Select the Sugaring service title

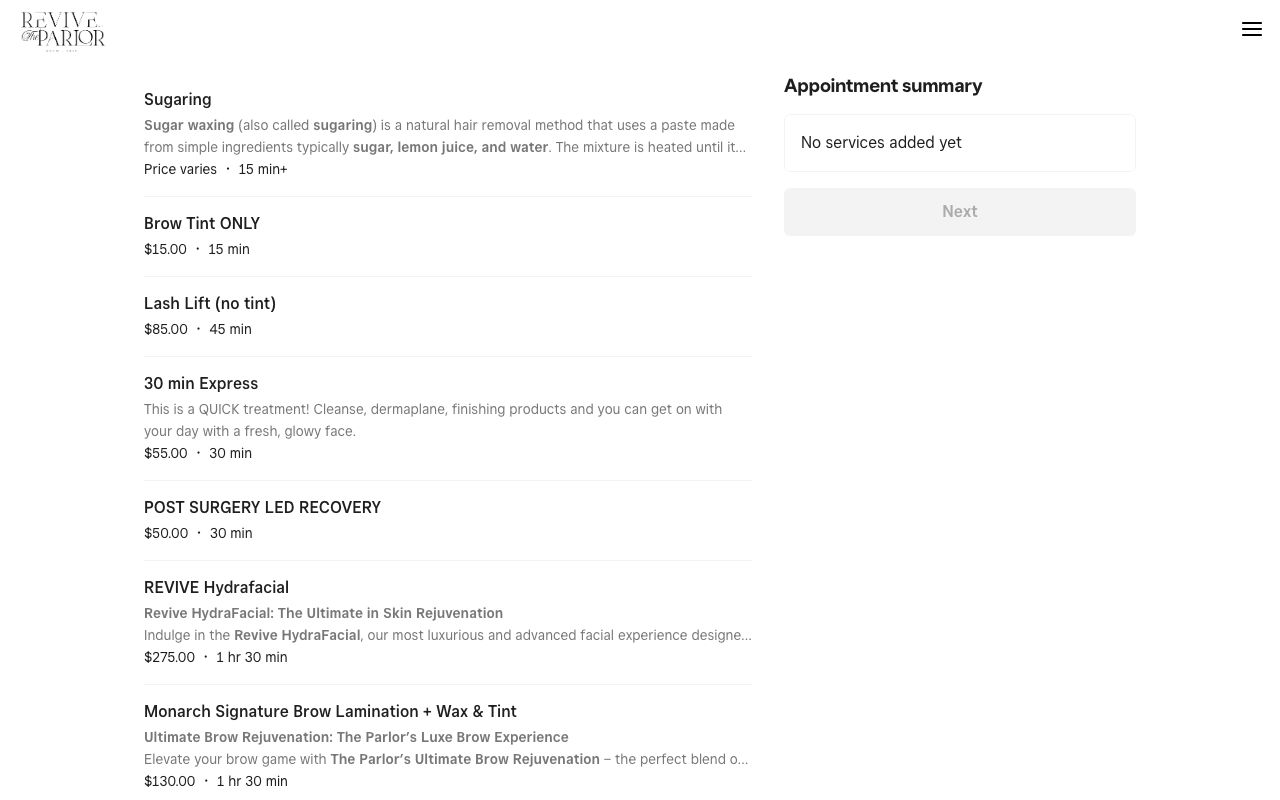coord(178,100)
